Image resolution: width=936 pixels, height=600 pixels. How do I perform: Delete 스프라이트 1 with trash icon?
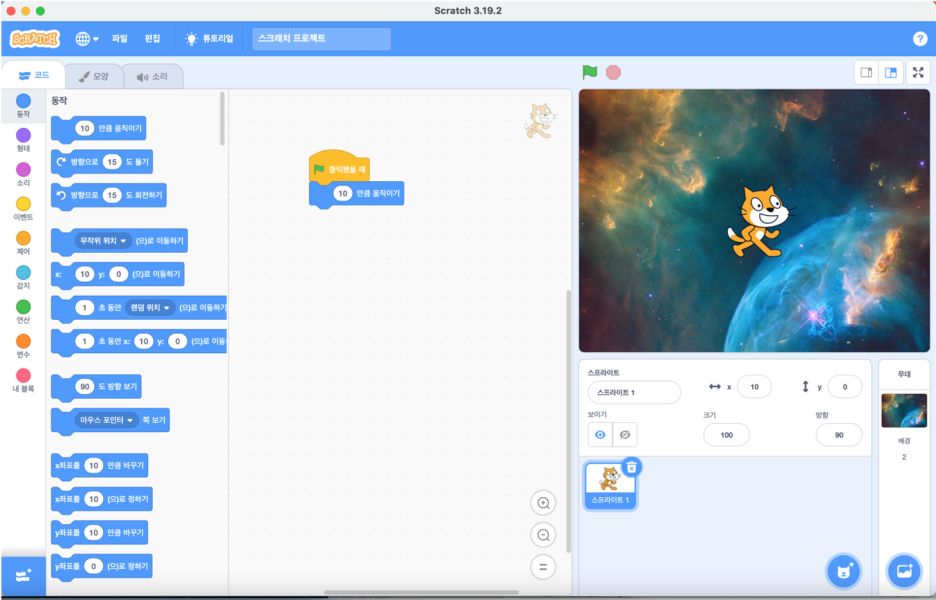click(x=631, y=467)
